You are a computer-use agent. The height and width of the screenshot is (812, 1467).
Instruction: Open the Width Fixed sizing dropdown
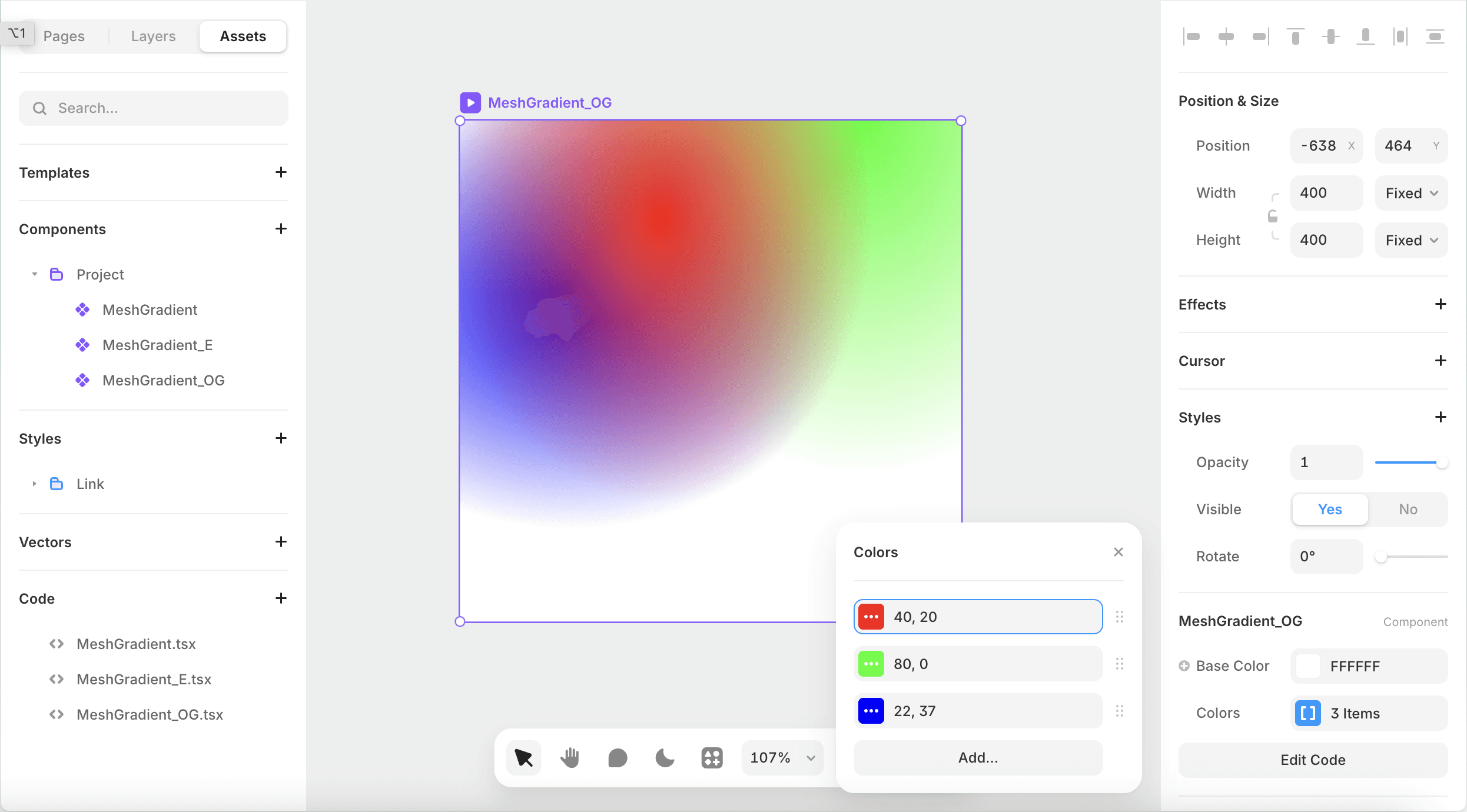pyautogui.click(x=1411, y=193)
